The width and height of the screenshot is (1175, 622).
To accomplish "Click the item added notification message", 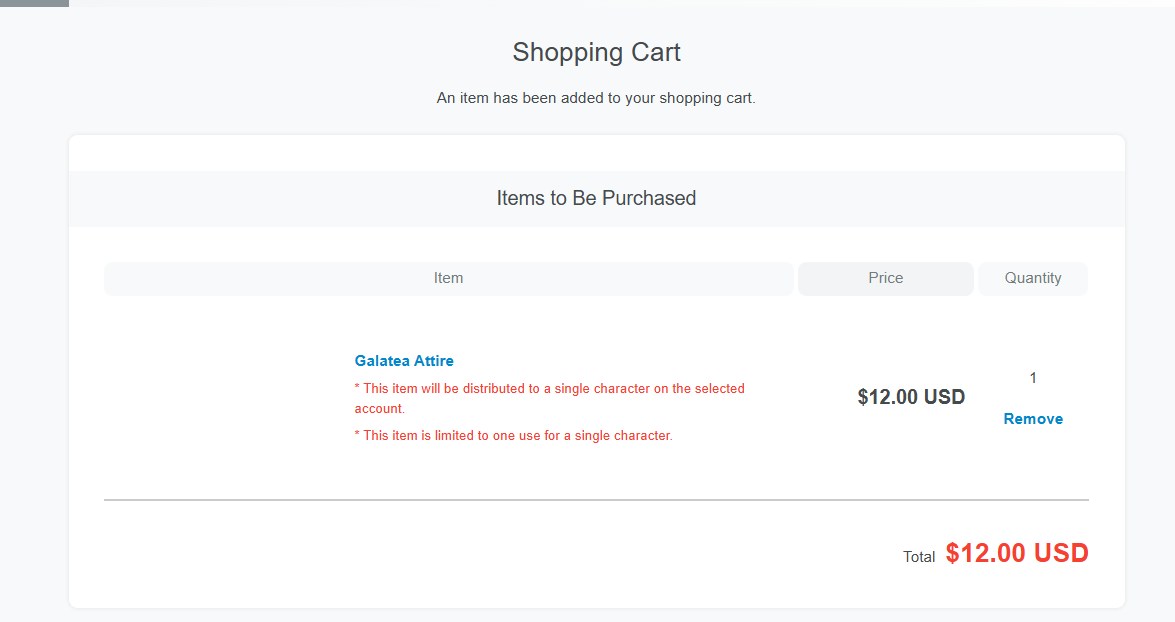I will tap(596, 99).
